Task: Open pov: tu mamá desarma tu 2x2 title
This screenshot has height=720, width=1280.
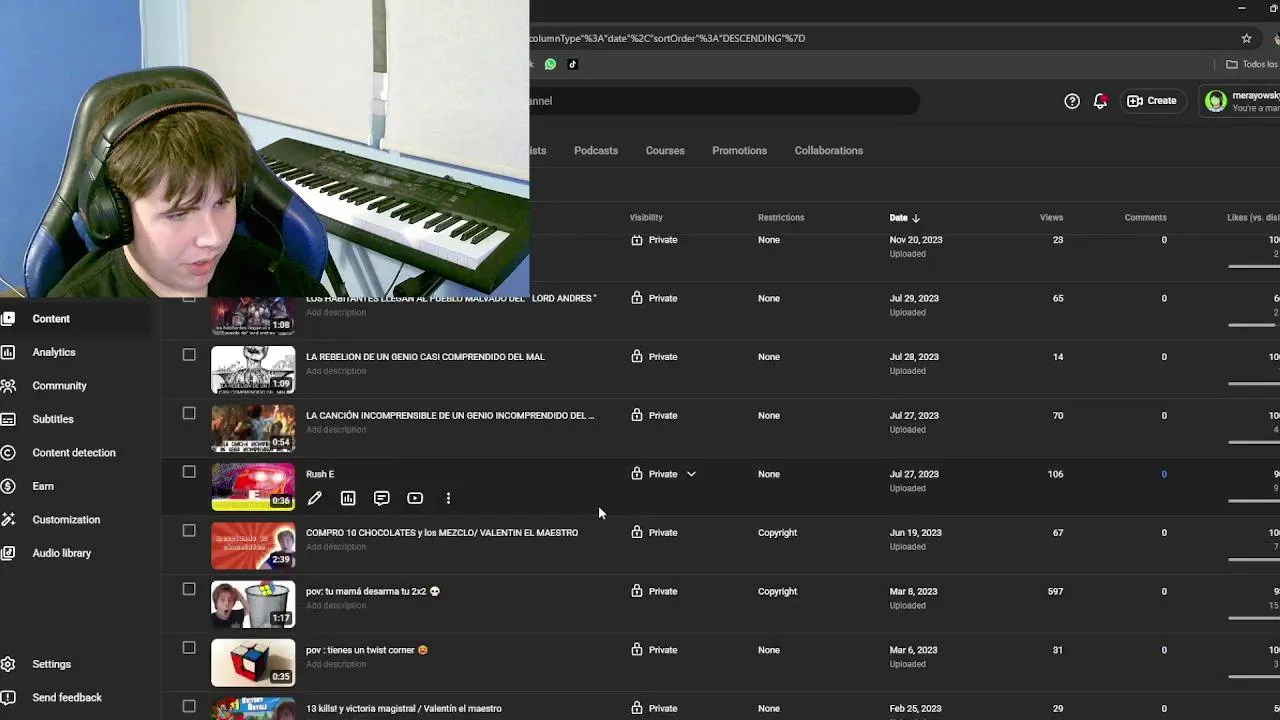Action: coord(373,591)
